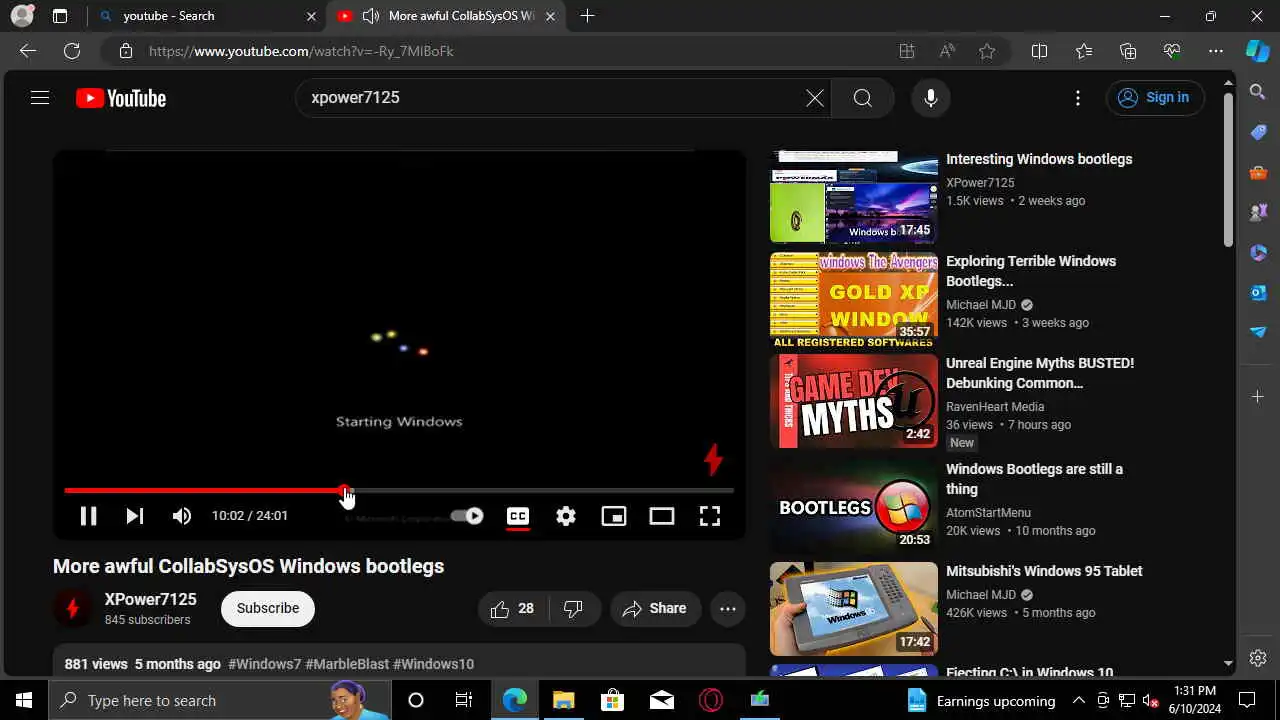Open Mitsubishi's Windows 95 Tablet thumbnail
This screenshot has height=720, width=1280.
[854, 609]
